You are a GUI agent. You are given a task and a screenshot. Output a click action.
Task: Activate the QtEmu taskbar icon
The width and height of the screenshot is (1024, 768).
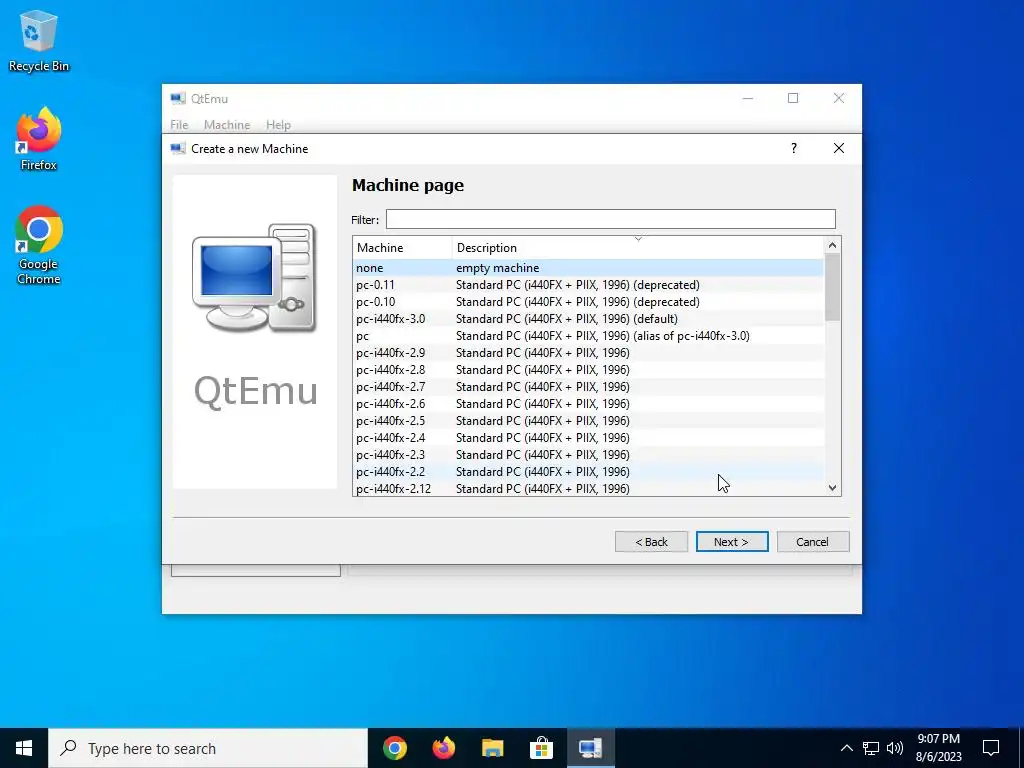590,748
